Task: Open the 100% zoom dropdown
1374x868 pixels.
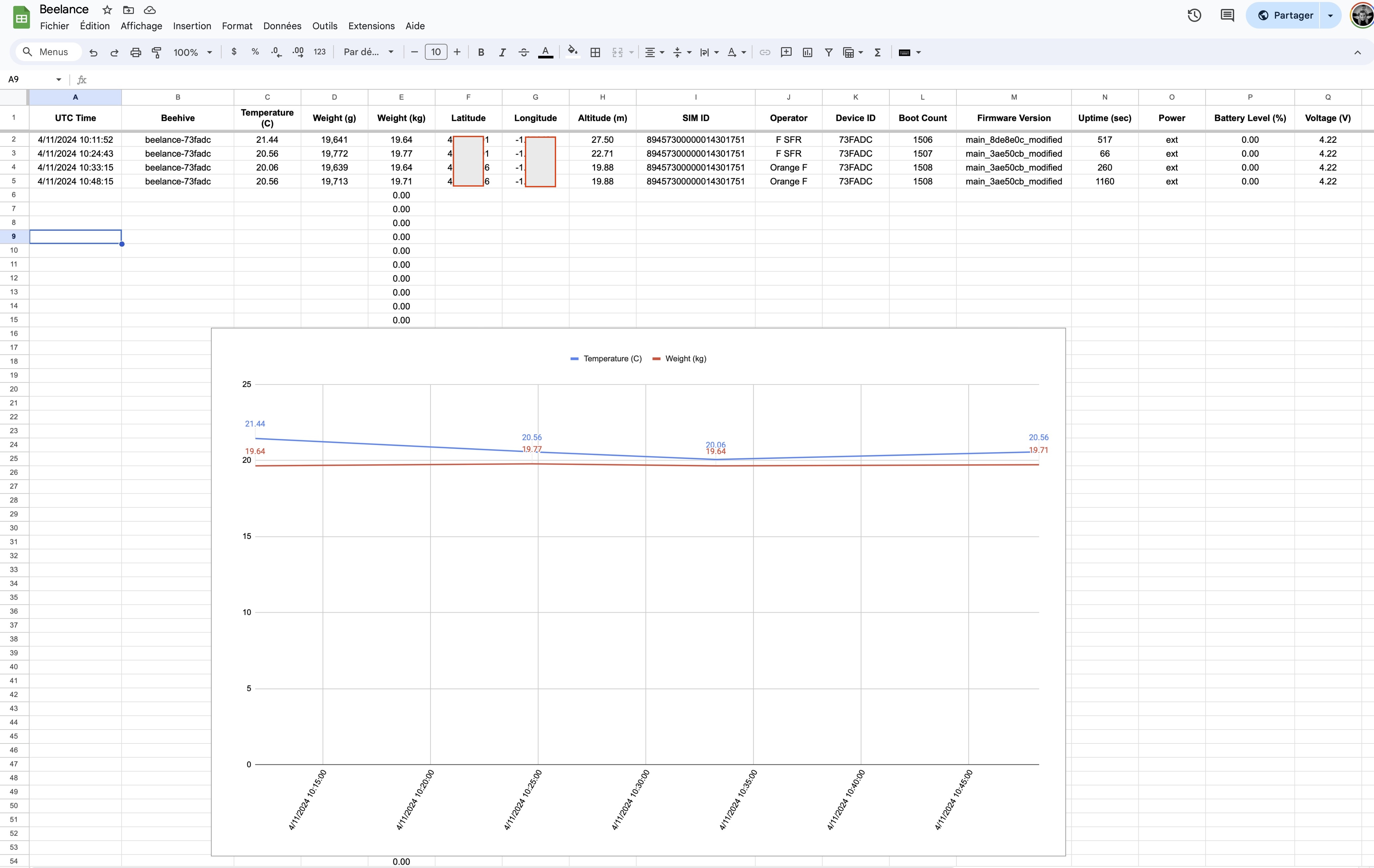Action: pyautogui.click(x=192, y=52)
